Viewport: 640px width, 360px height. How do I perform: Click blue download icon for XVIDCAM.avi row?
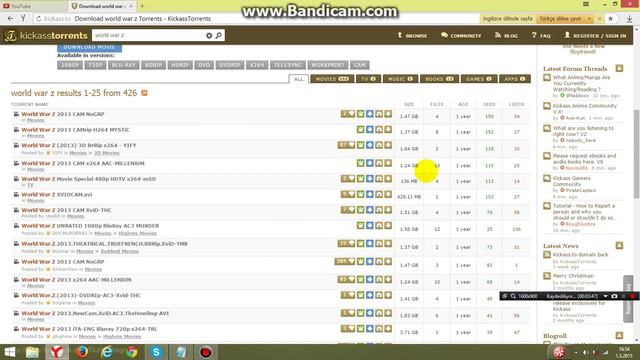pyautogui.click(x=370, y=194)
